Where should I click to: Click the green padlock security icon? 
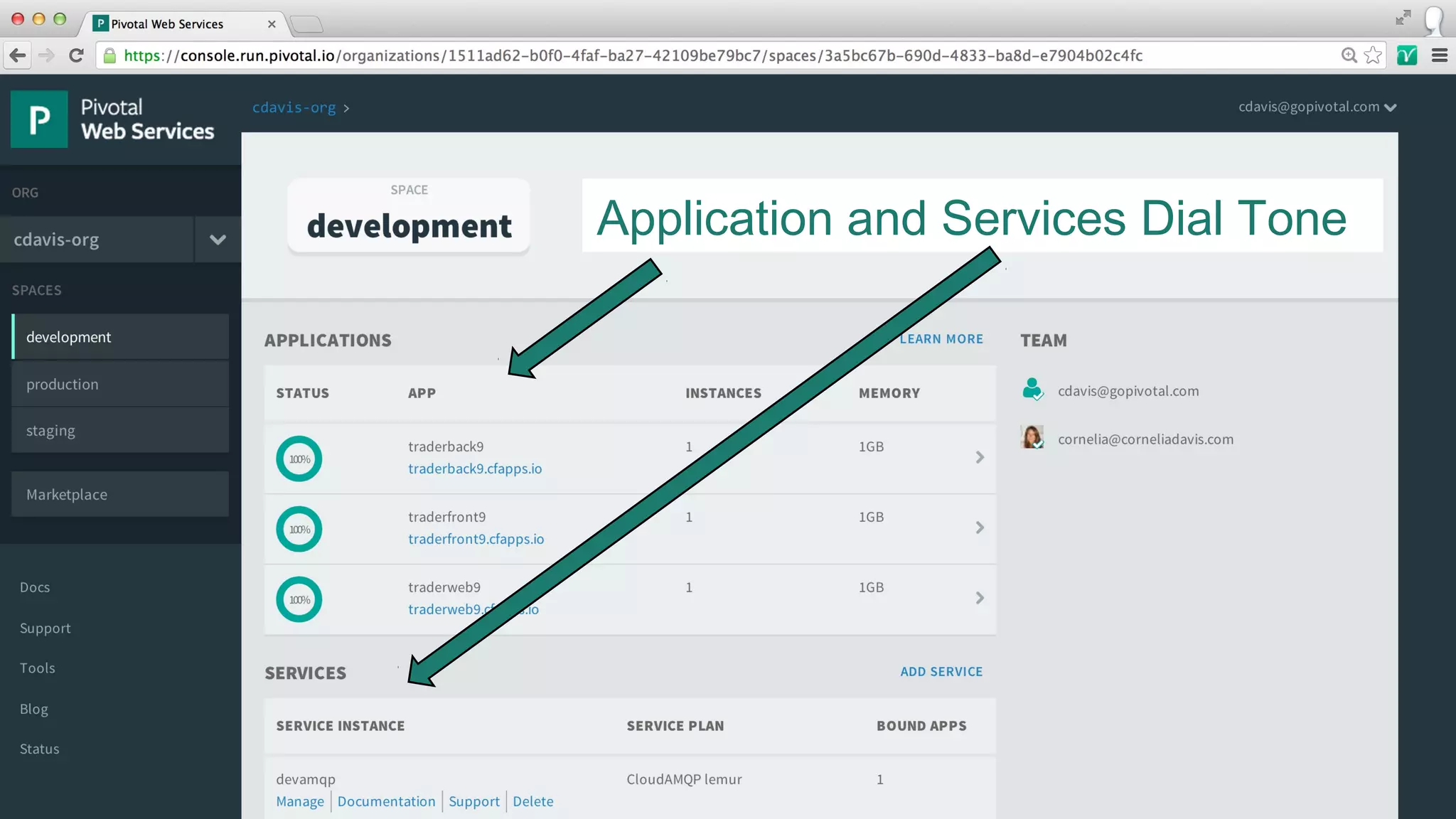(x=109, y=55)
